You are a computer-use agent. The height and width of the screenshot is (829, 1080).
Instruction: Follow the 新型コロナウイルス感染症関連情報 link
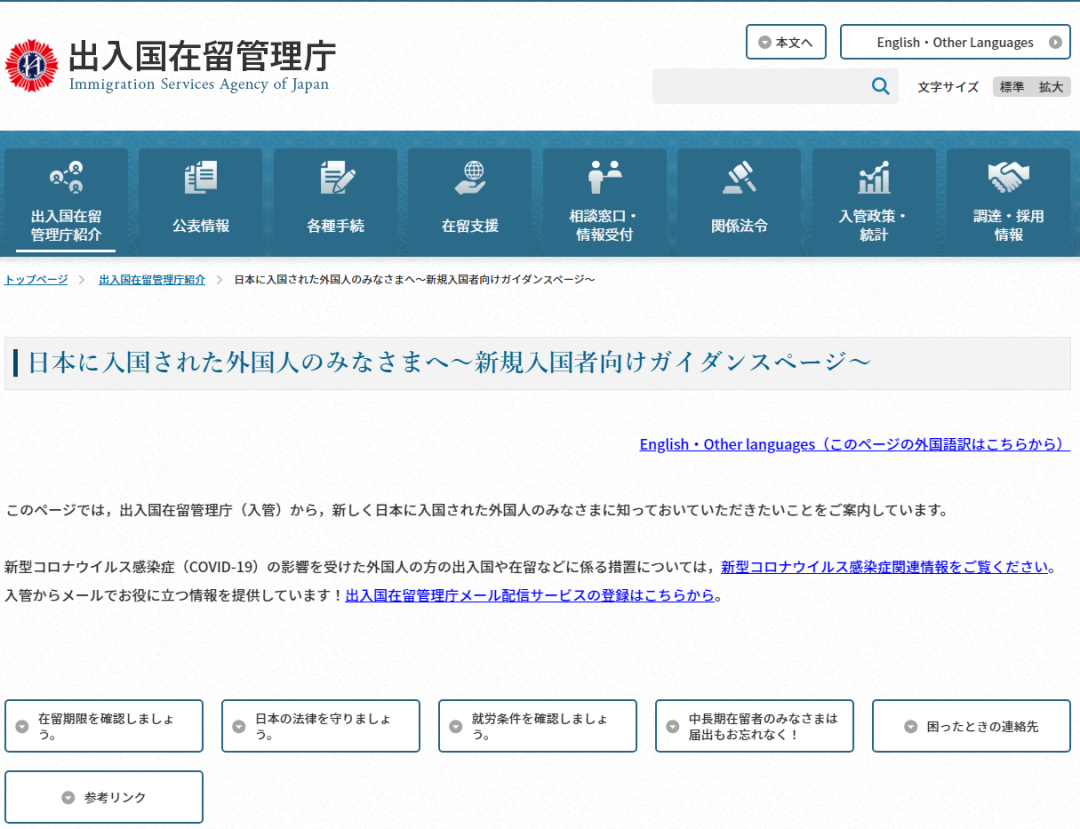(x=884, y=567)
